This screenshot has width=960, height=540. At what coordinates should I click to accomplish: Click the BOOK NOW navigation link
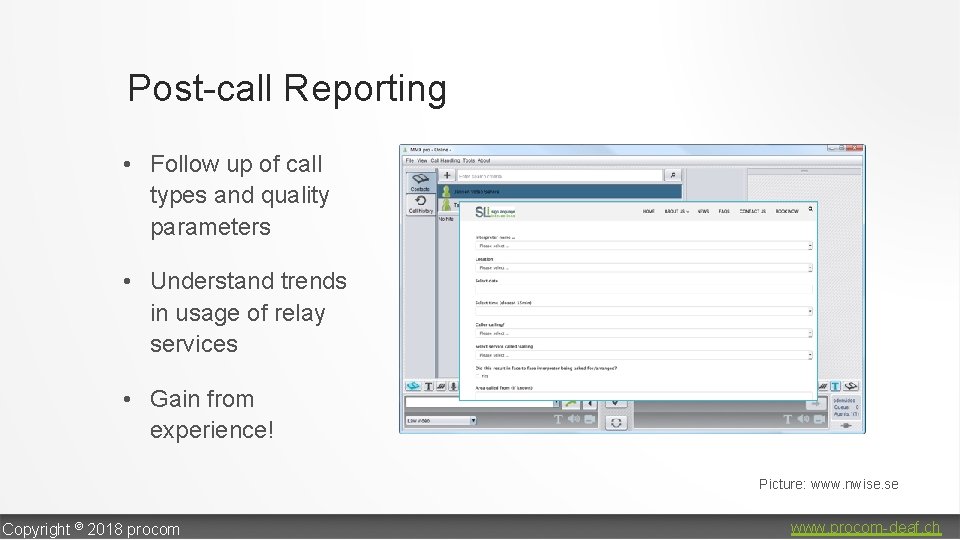tap(787, 211)
